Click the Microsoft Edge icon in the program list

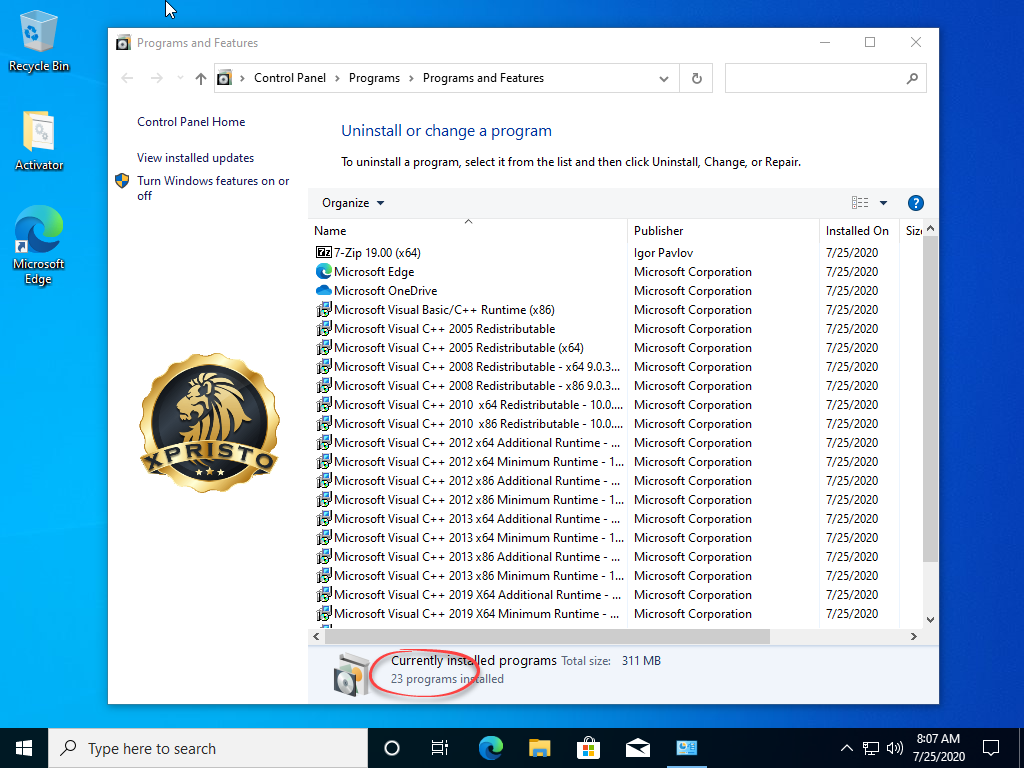(323, 272)
